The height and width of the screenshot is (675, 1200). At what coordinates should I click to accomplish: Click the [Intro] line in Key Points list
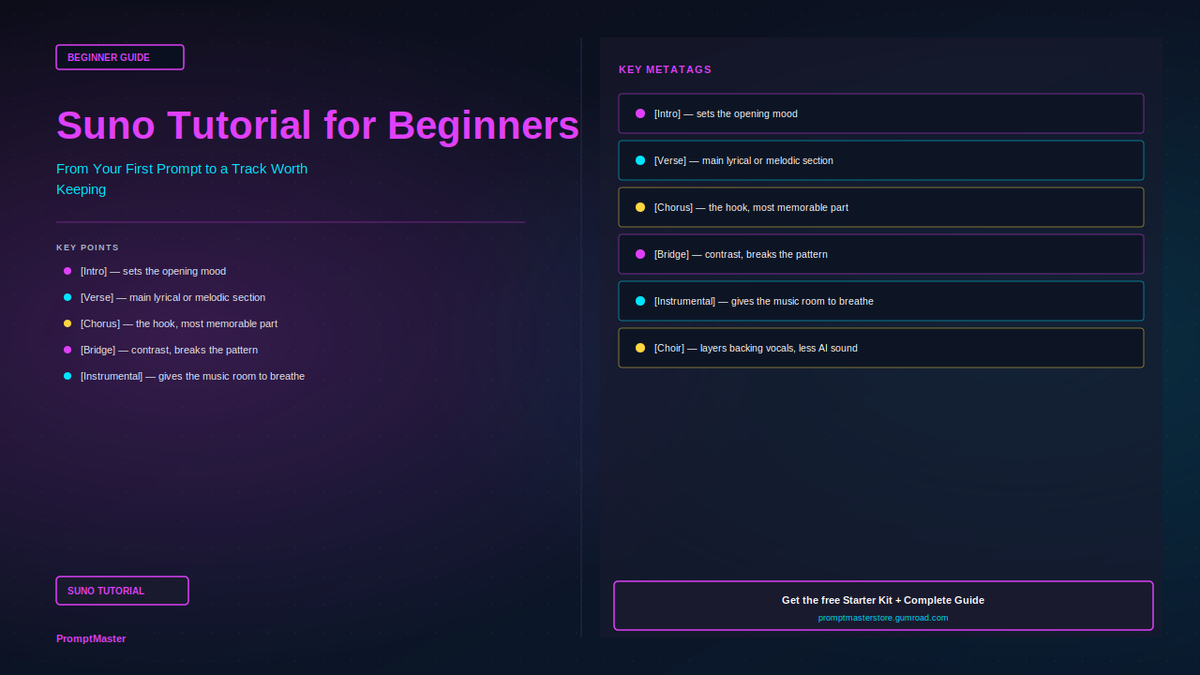click(x=153, y=271)
